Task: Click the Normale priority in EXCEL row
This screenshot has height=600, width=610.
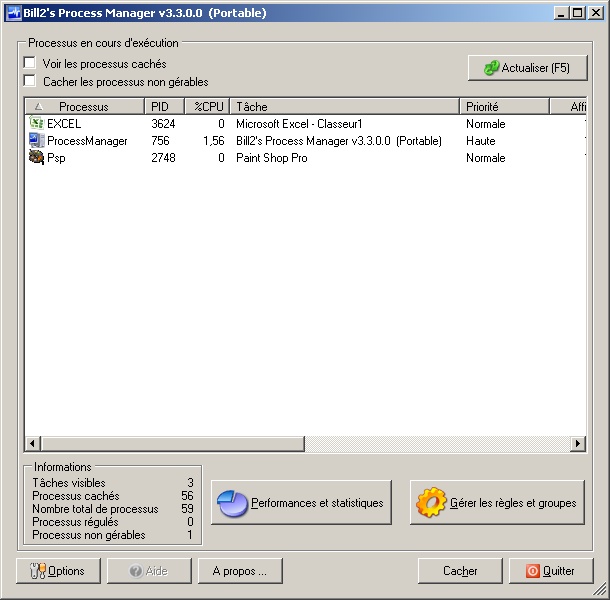Action: click(x=486, y=124)
